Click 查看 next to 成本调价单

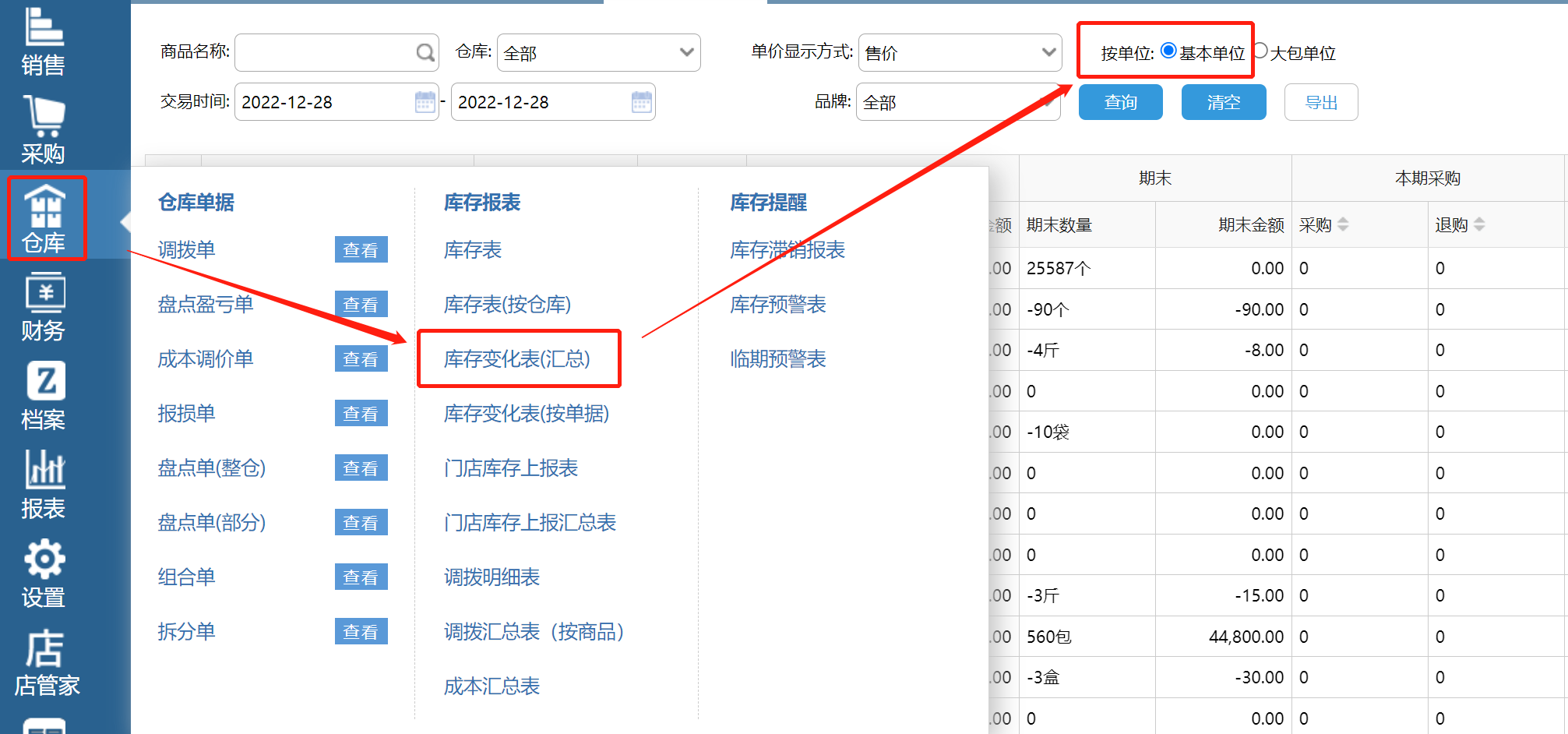(x=361, y=359)
